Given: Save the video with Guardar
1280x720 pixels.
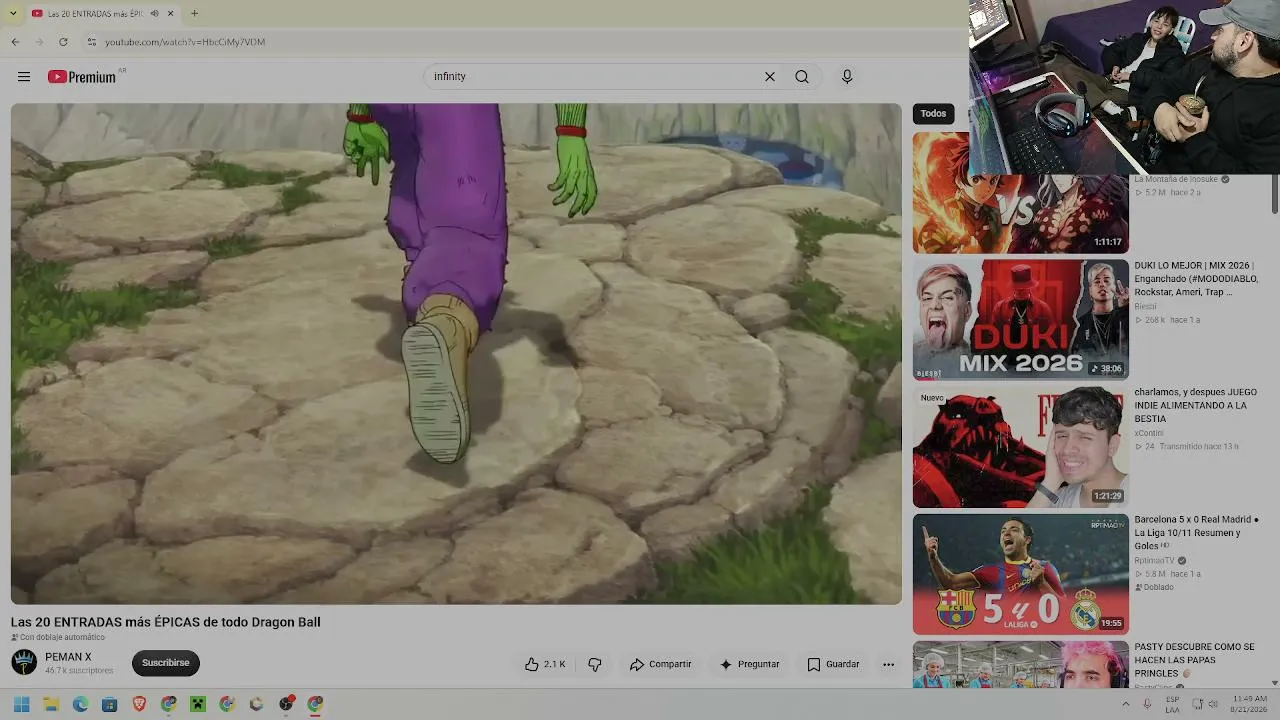Looking at the screenshot, I should pyautogui.click(x=833, y=664).
